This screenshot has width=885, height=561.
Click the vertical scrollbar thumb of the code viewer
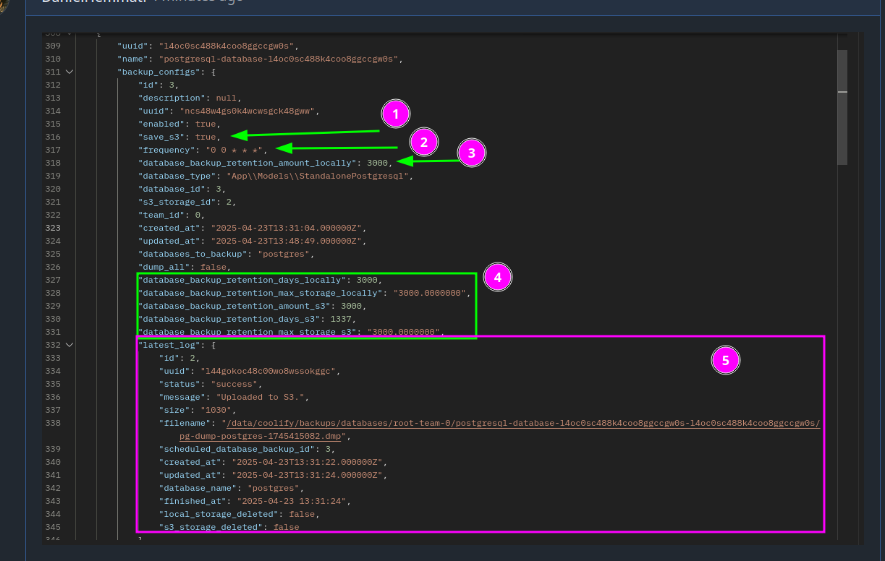point(842,107)
